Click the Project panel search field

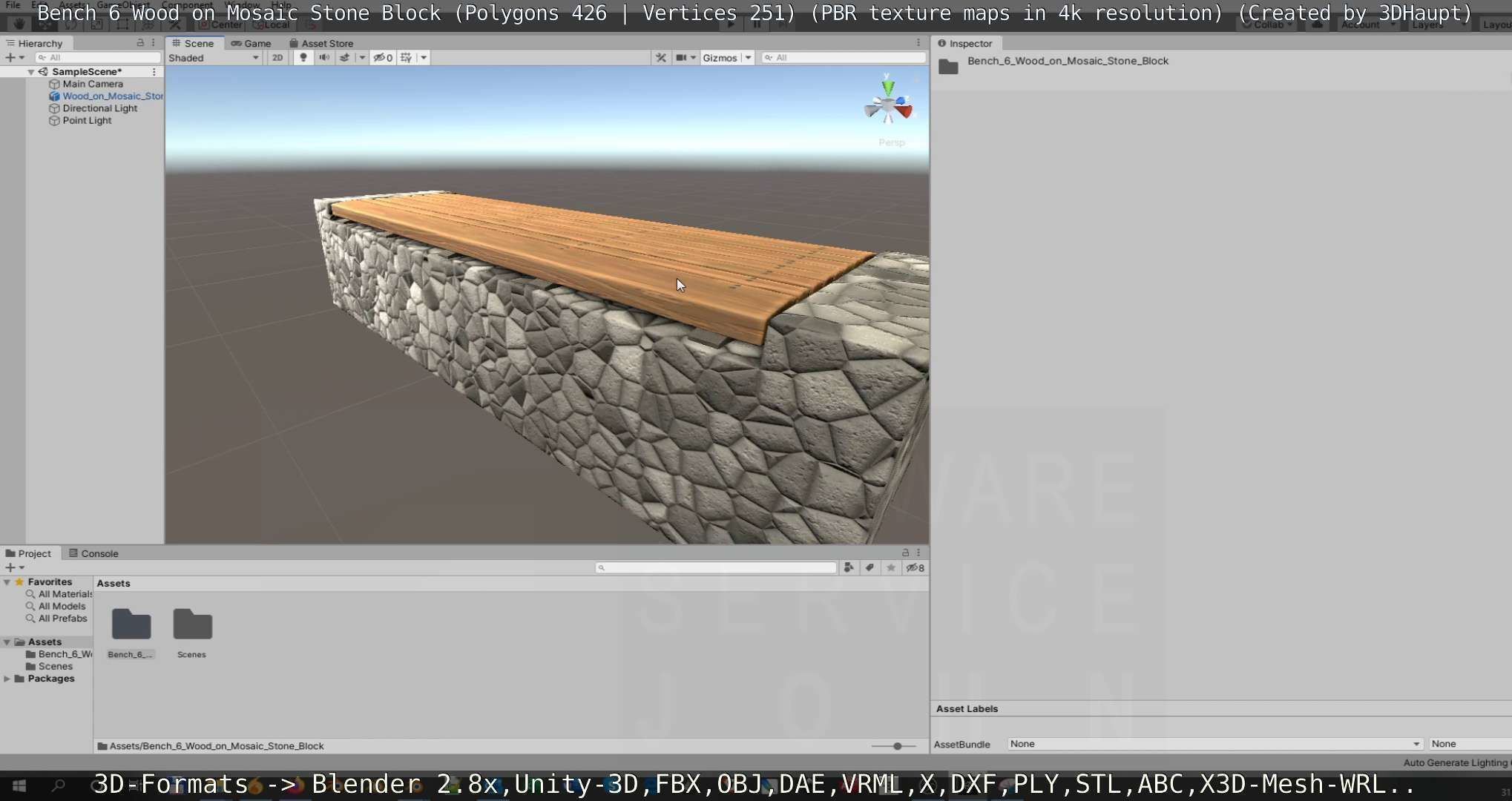click(x=716, y=567)
